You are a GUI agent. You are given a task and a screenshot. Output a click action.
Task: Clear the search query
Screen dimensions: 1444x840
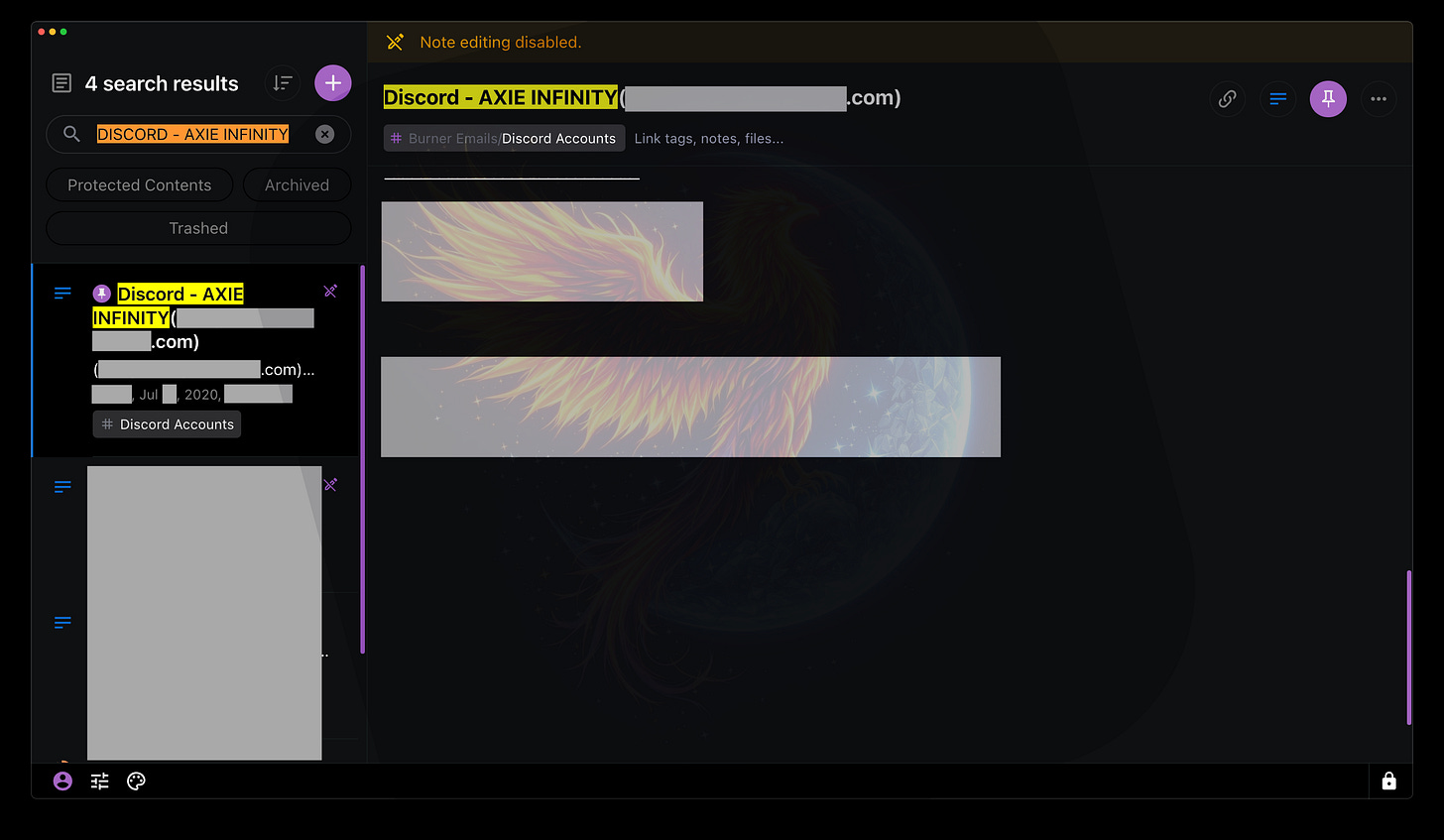324,134
